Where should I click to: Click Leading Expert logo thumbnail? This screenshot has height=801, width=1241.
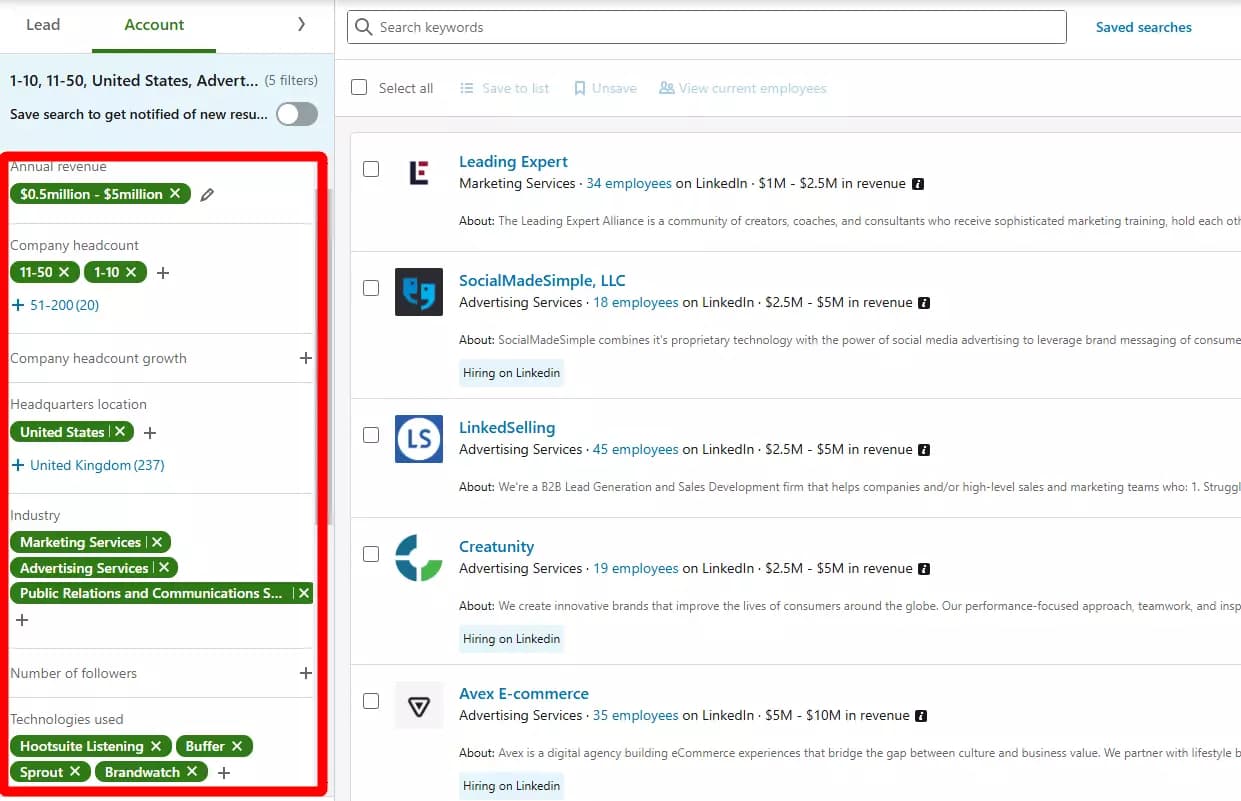coord(419,173)
